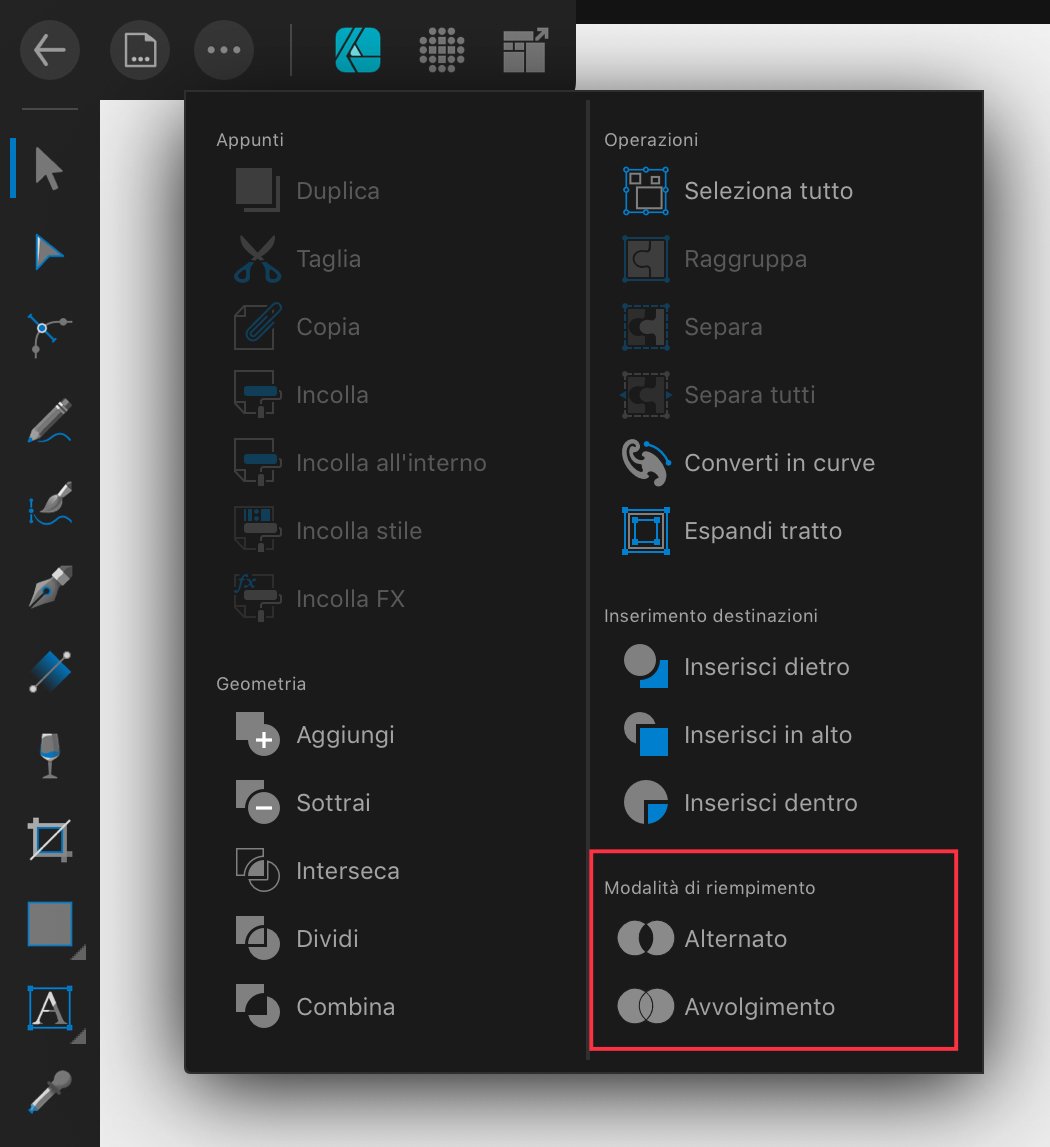Screen dimensions: 1050x1147
Task: Click the Geometria section heading
Action: coord(261,684)
